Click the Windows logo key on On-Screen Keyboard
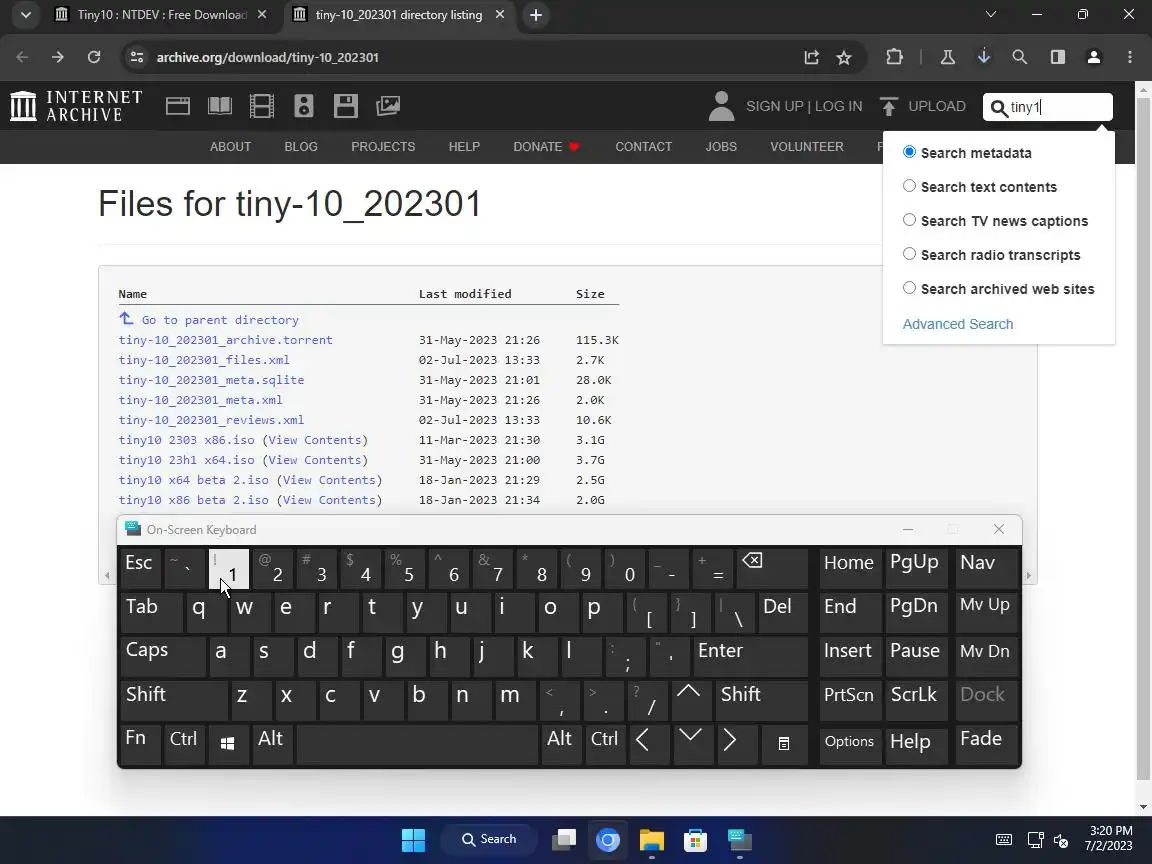 (228, 744)
